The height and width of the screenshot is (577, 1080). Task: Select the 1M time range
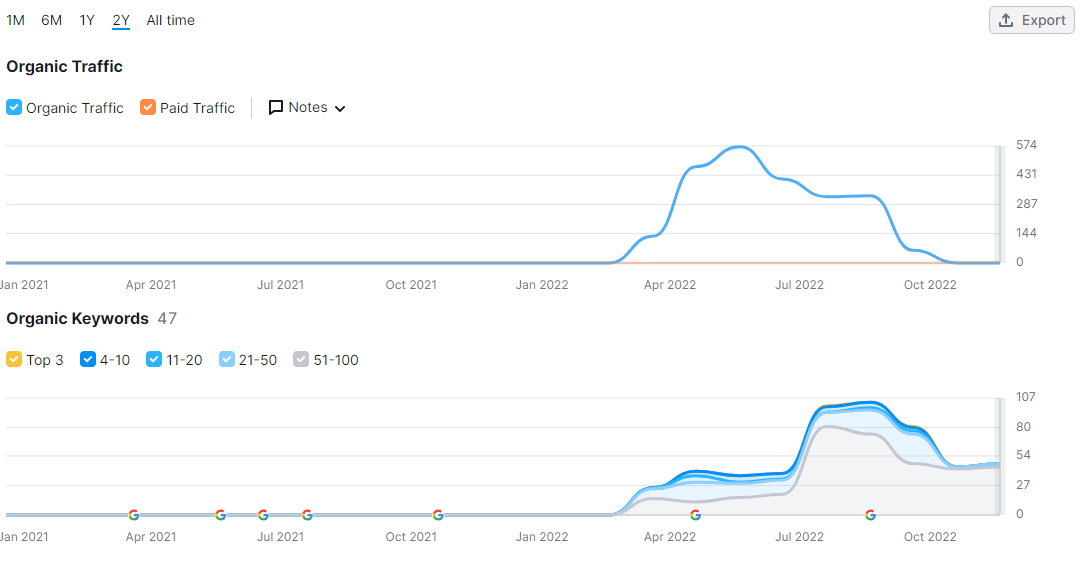pyautogui.click(x=15, y=21)
